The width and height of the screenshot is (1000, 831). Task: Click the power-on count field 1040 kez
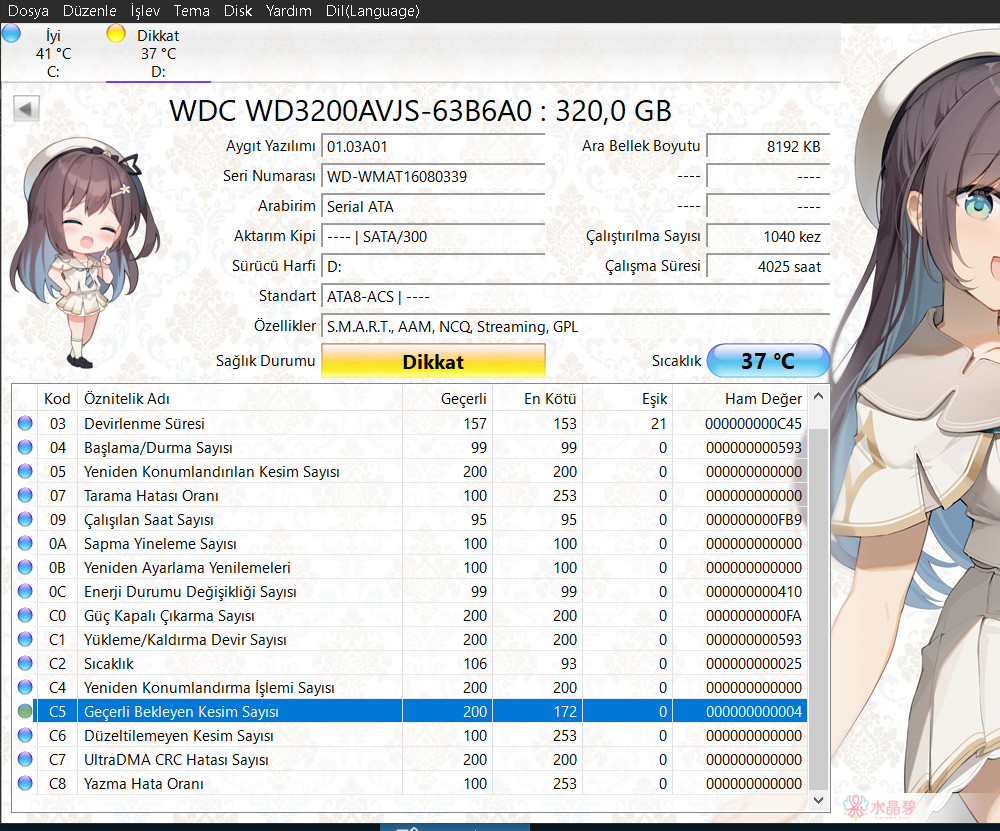[768, 237]
